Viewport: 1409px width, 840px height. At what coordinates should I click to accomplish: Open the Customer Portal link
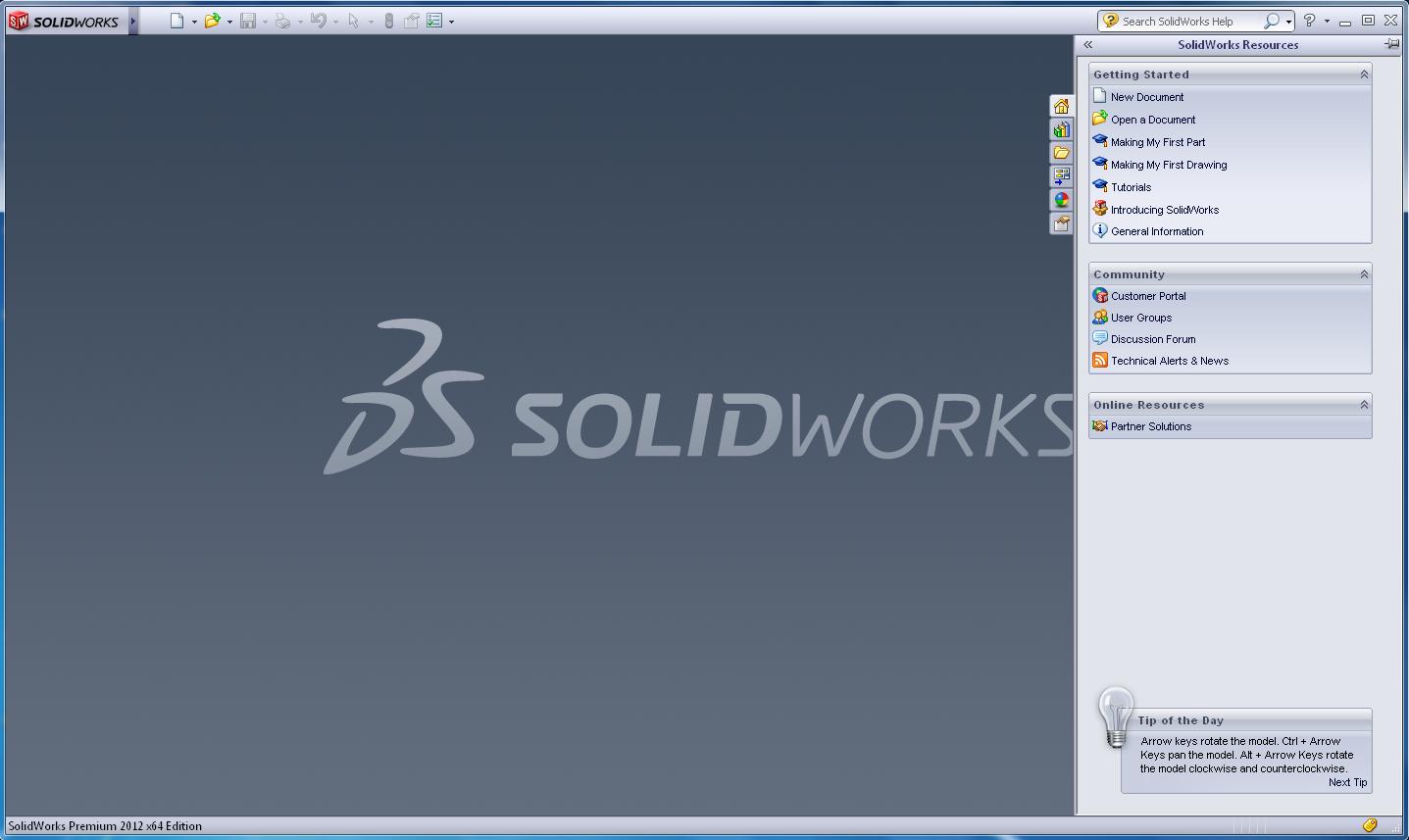(1148, 296)
